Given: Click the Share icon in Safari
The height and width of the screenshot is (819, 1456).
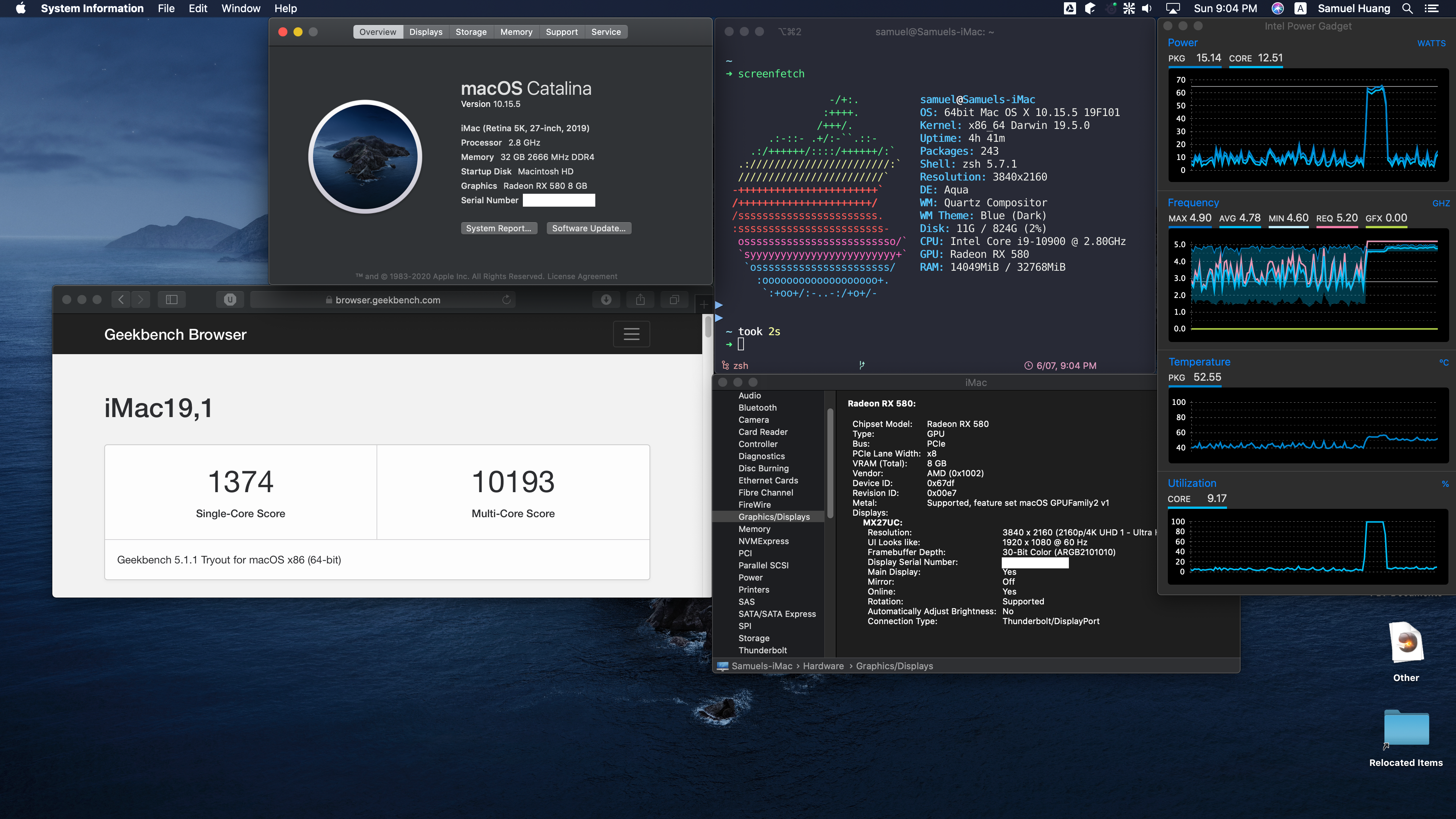Looking at the screenshot, I should pos(640,300).
